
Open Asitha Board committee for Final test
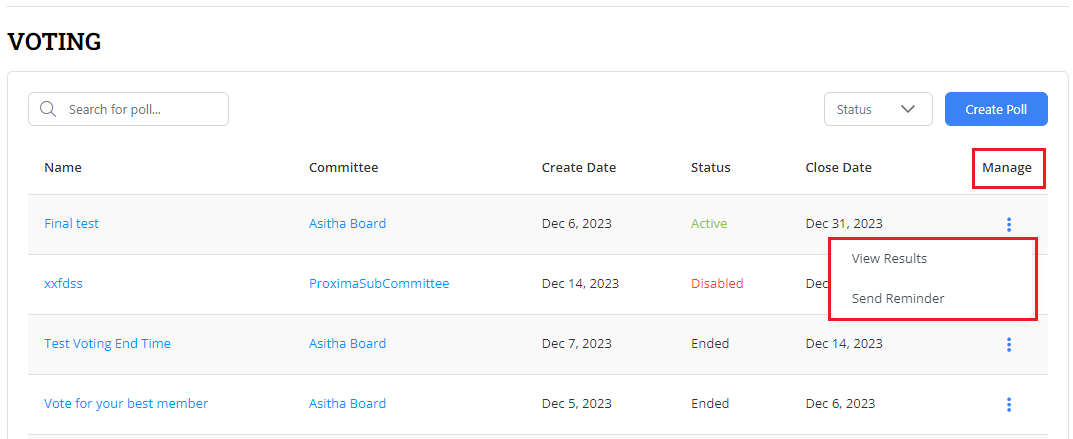tap(347, 224)
